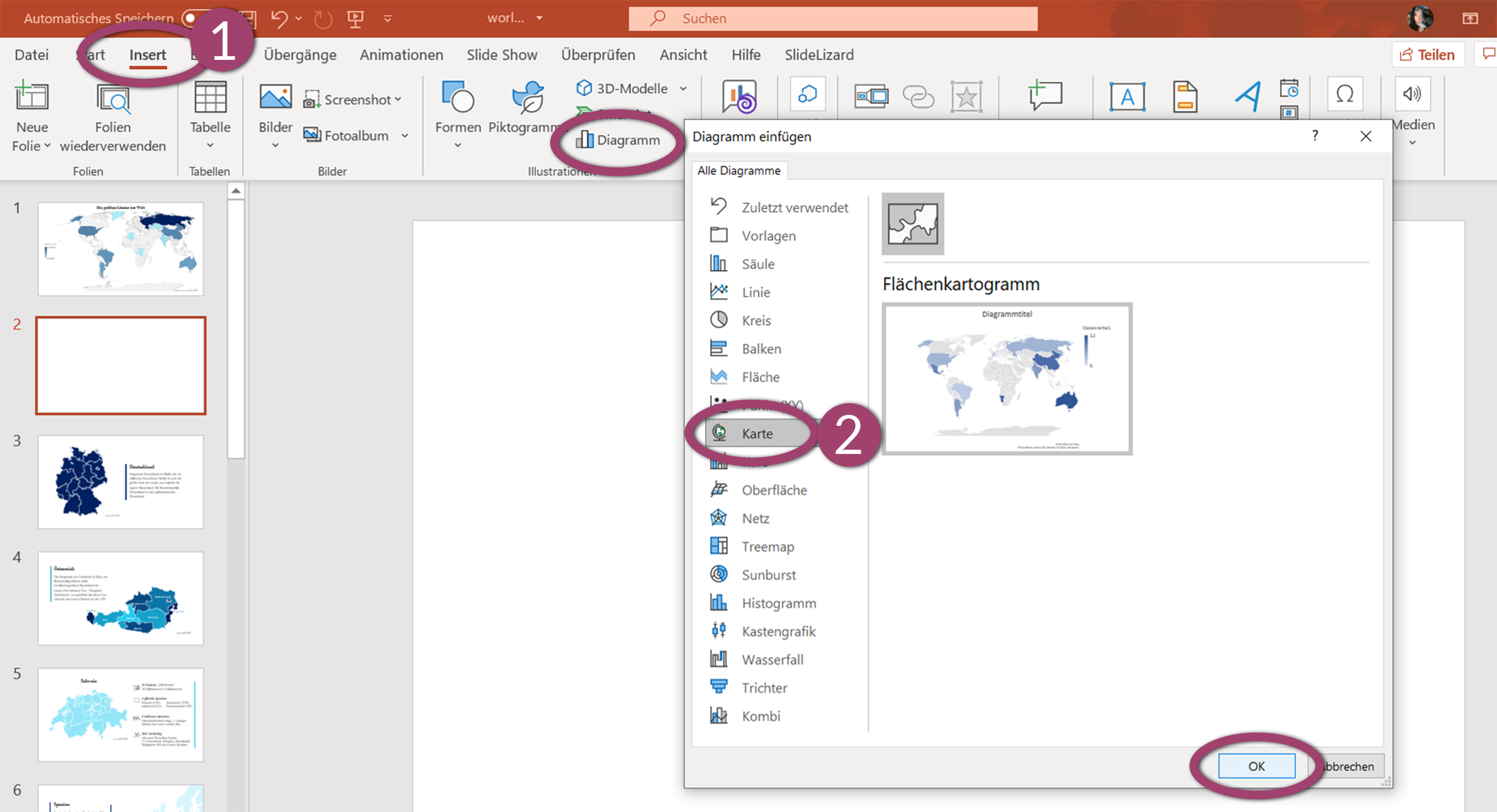Select the Karte chart type
1497x812 pixels.
point(756,433)
